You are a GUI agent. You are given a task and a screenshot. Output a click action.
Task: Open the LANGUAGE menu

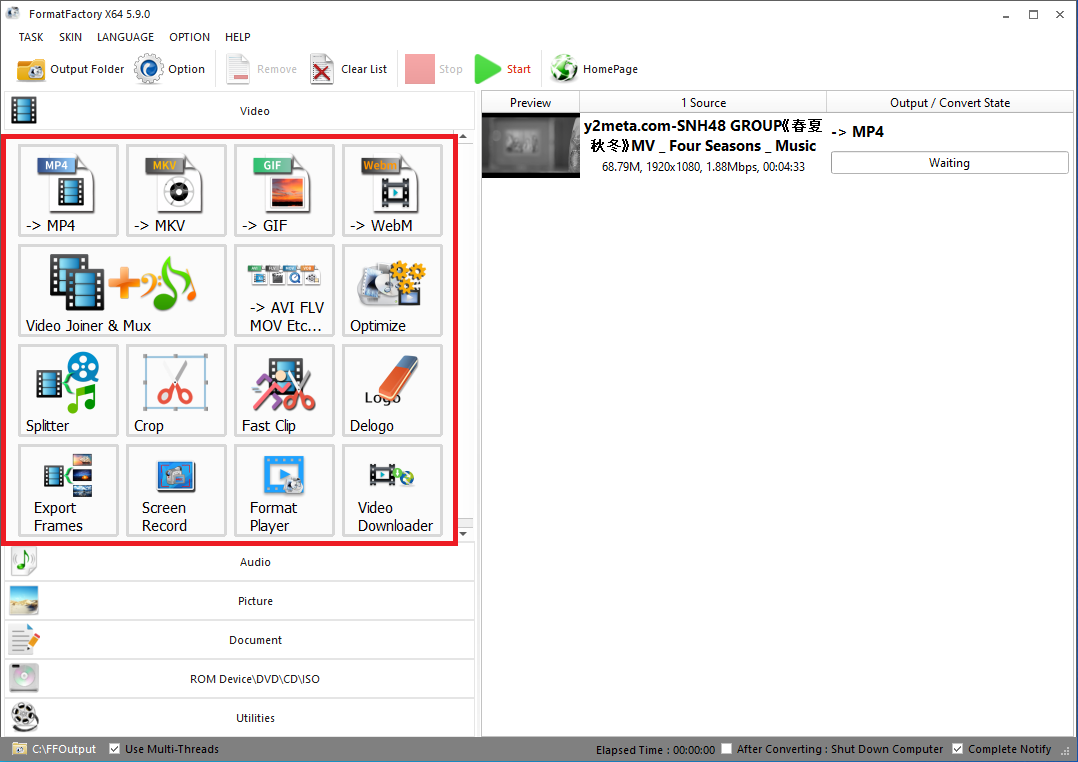coord(125,37)
